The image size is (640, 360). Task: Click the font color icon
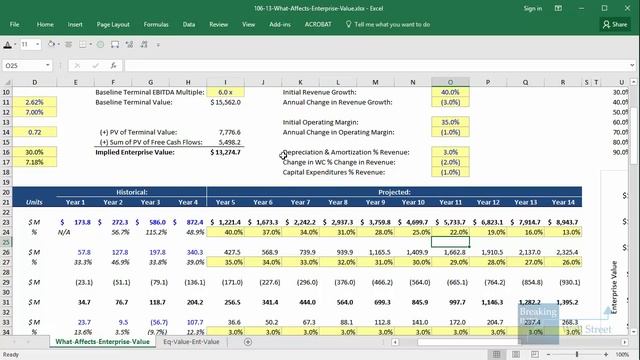click(x=7, y=44)
